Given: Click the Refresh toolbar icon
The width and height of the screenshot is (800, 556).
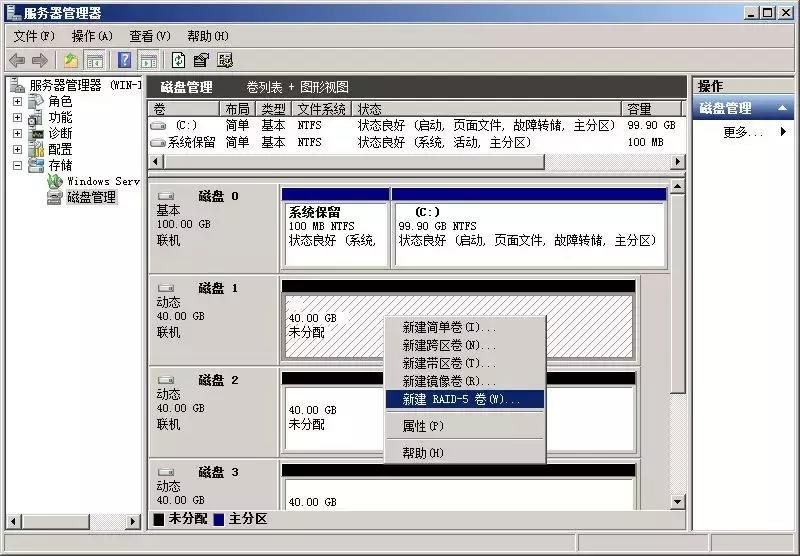Looking at the screenshot, I should click(x=178, y=61).
